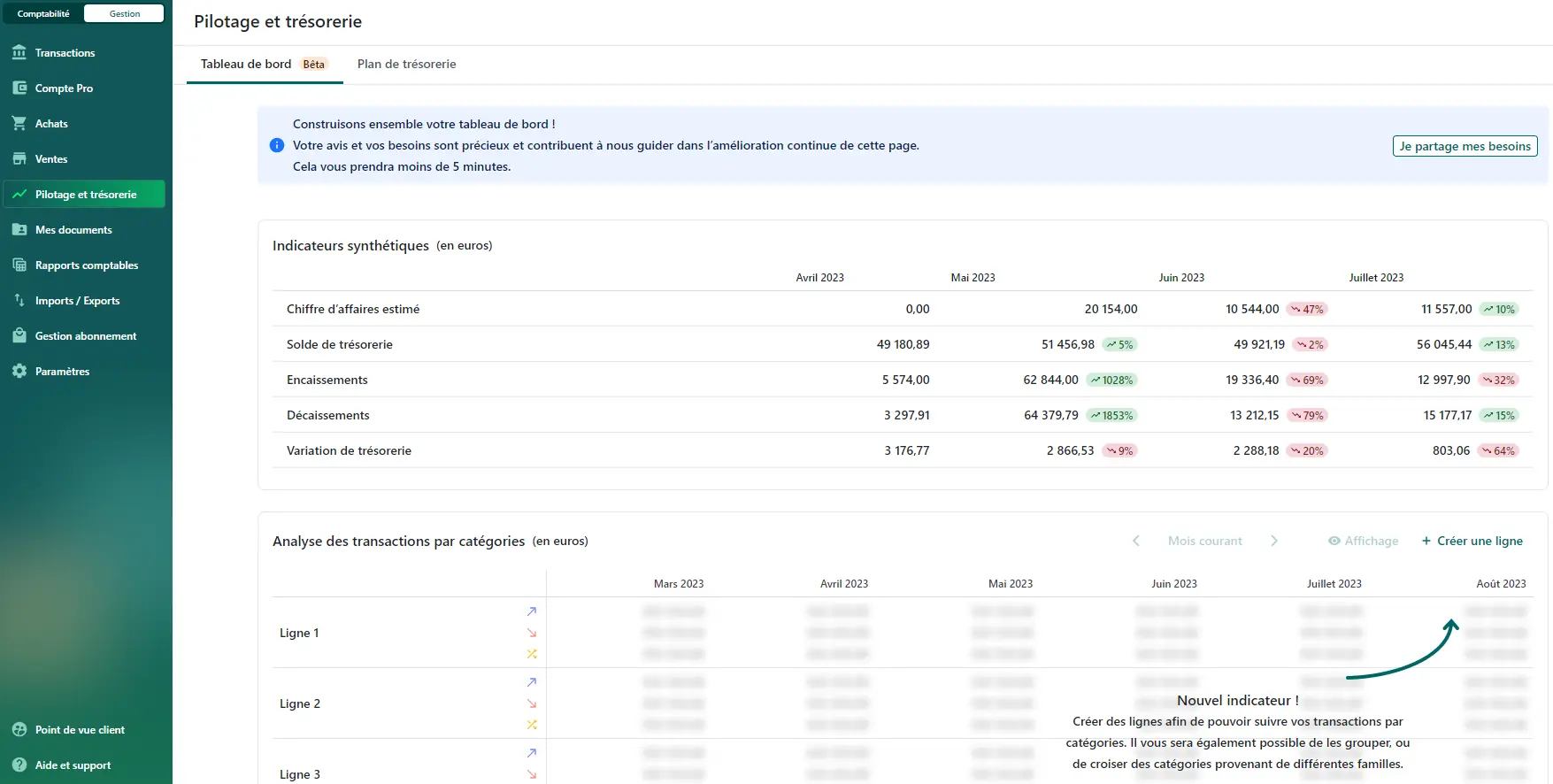1553x784 pixels.
Task: Click Ligne 1 downward red arrow icon
Action: [x=532, y=633]
